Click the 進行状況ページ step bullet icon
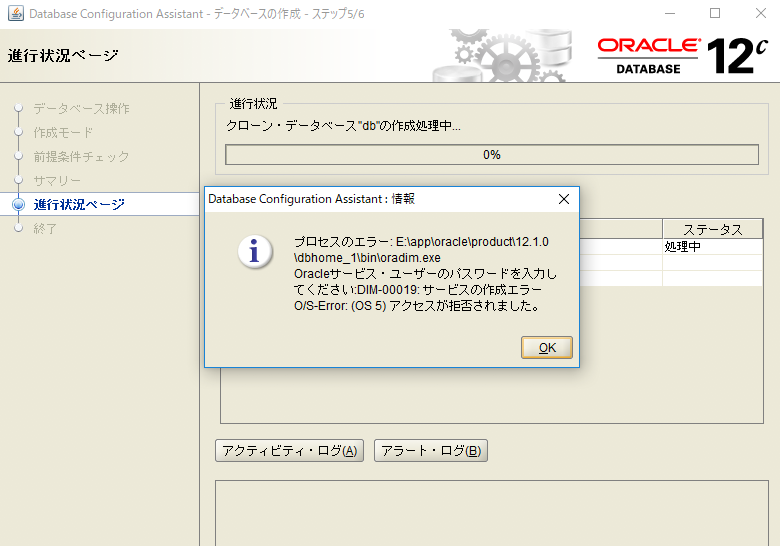Viewport: 780px width, 546px height. 18,204
